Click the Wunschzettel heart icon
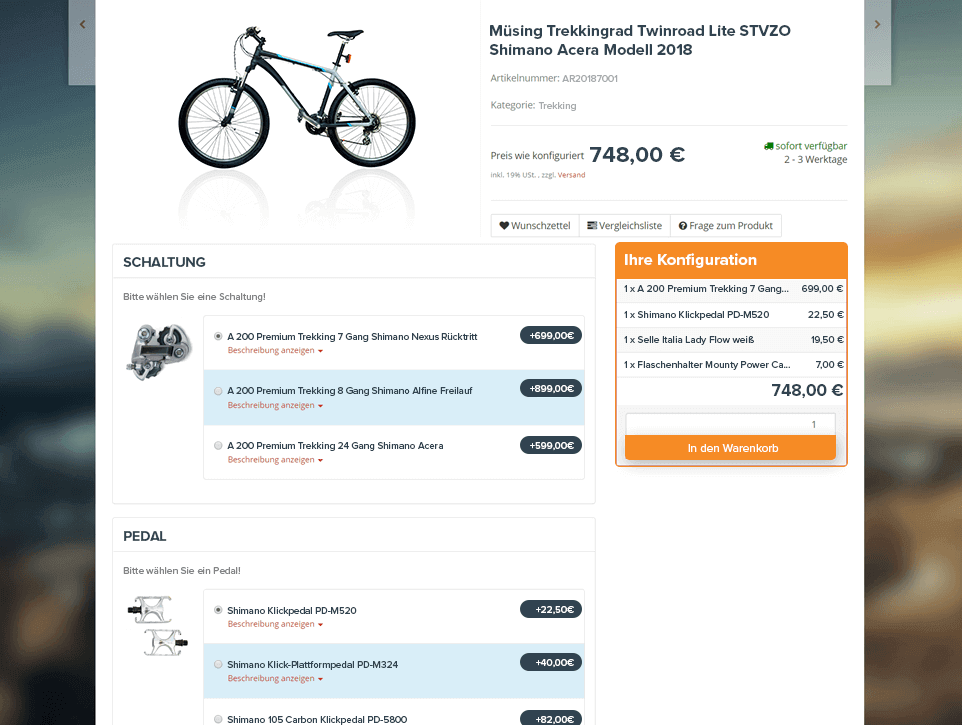The image size is (962, 725). tap(504, 226)
